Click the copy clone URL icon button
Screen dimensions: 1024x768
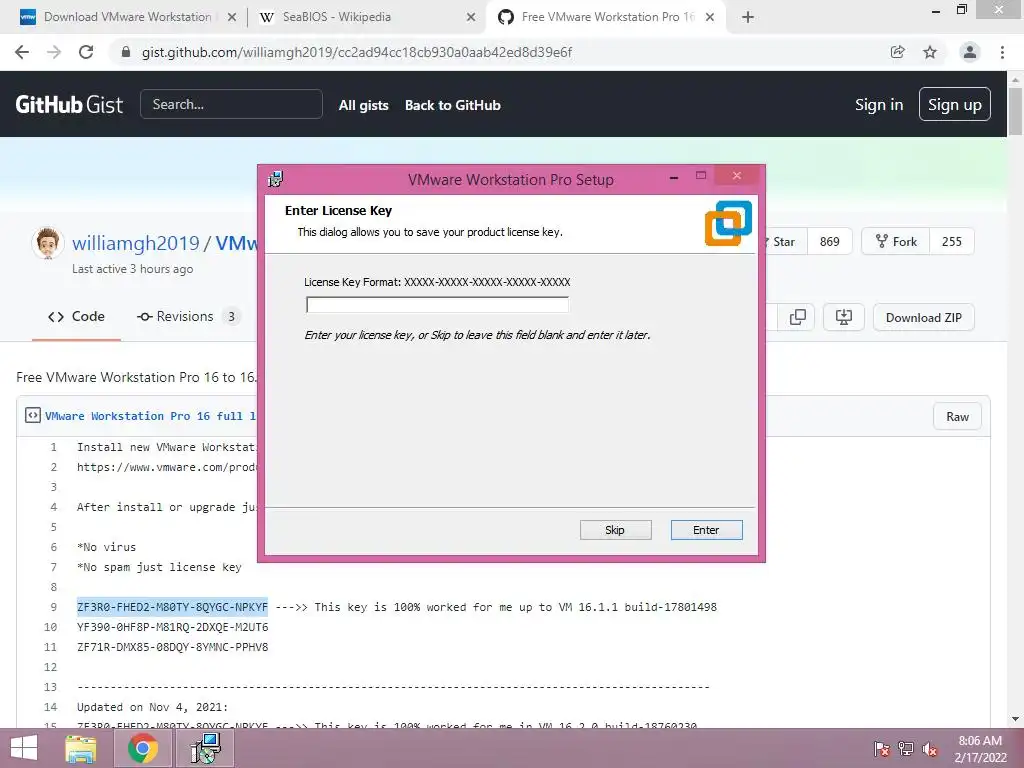pyautogui.click(x=797, y=317)
